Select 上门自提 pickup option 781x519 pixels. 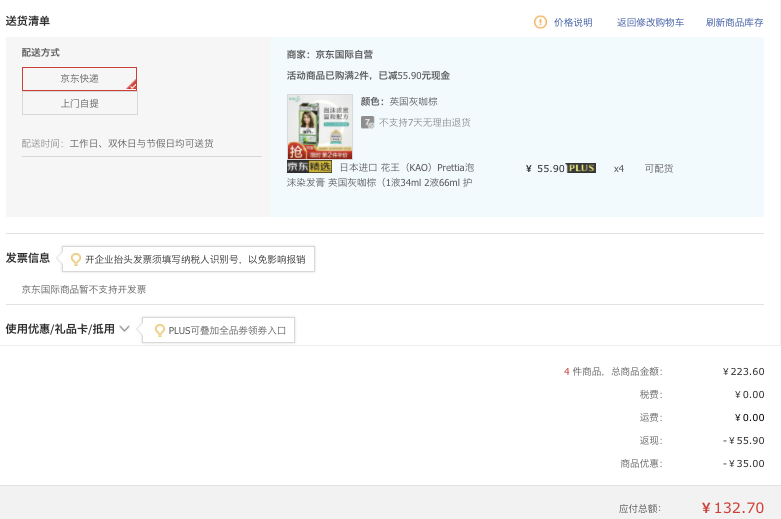pyautogui.click(x=80, y=103)
